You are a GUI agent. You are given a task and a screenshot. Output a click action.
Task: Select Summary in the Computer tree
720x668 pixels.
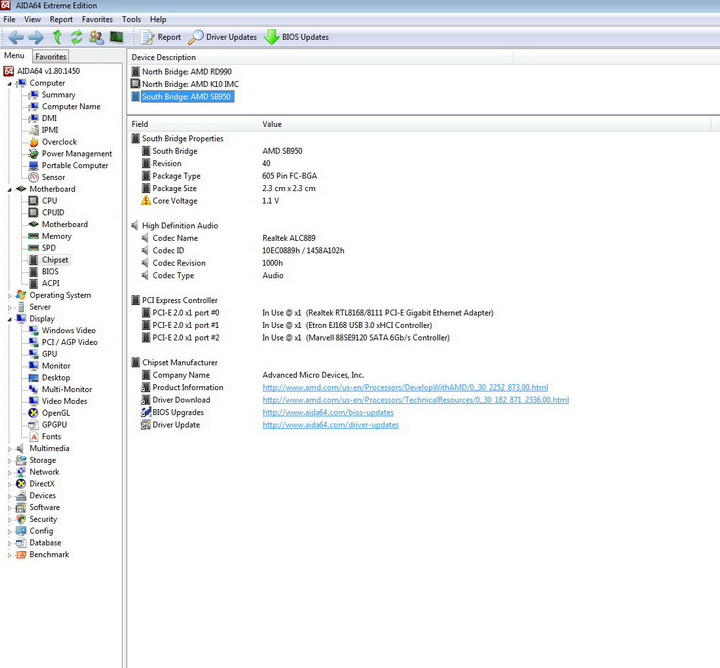pyautogui.click(x=58, y=95)
